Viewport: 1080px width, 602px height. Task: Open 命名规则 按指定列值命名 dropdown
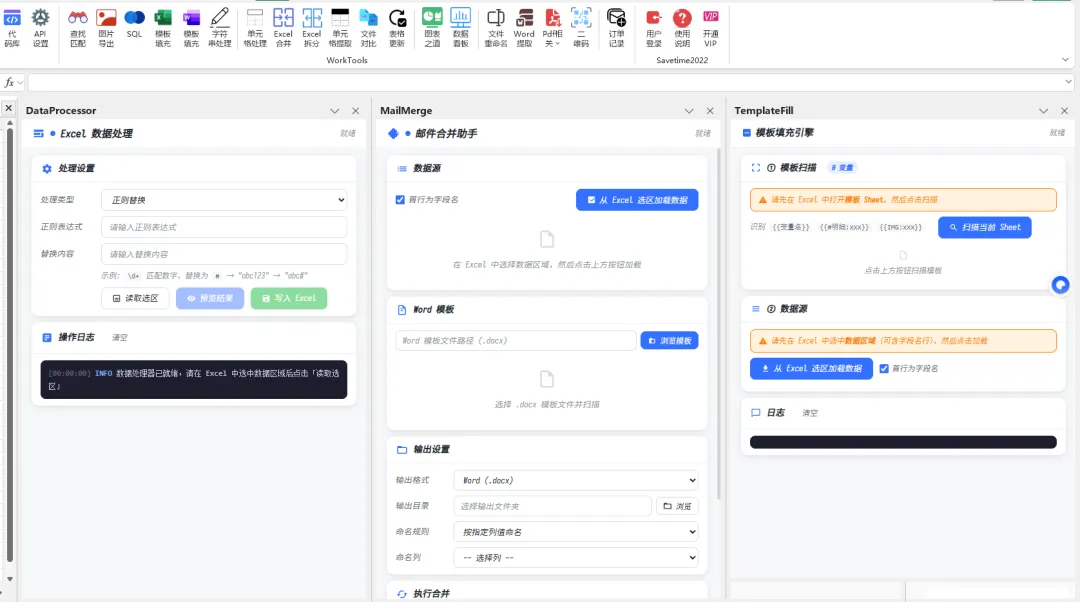click(576, 532)
